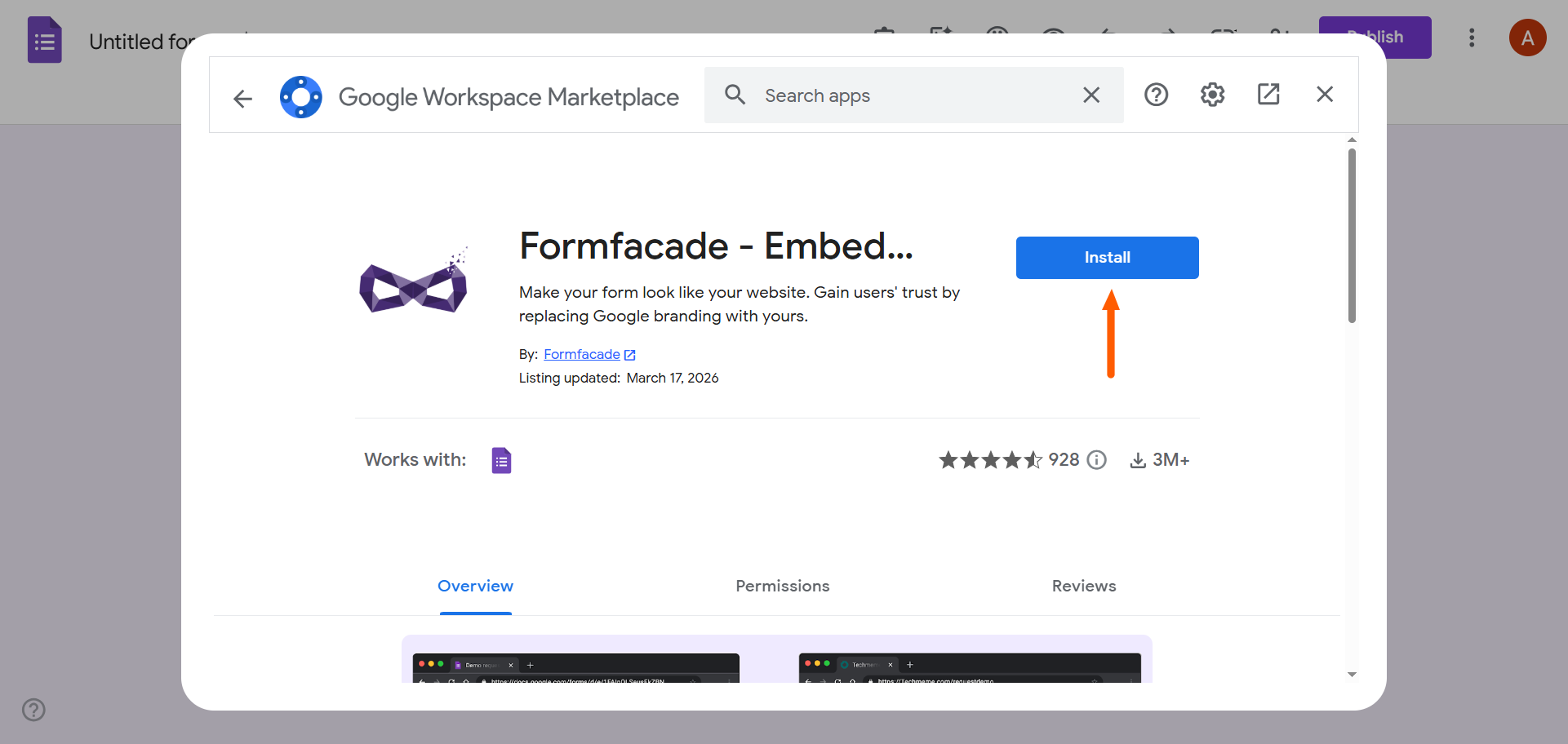
Task: Open Marketplace help icon
Action: click(x=1157, y=95)
